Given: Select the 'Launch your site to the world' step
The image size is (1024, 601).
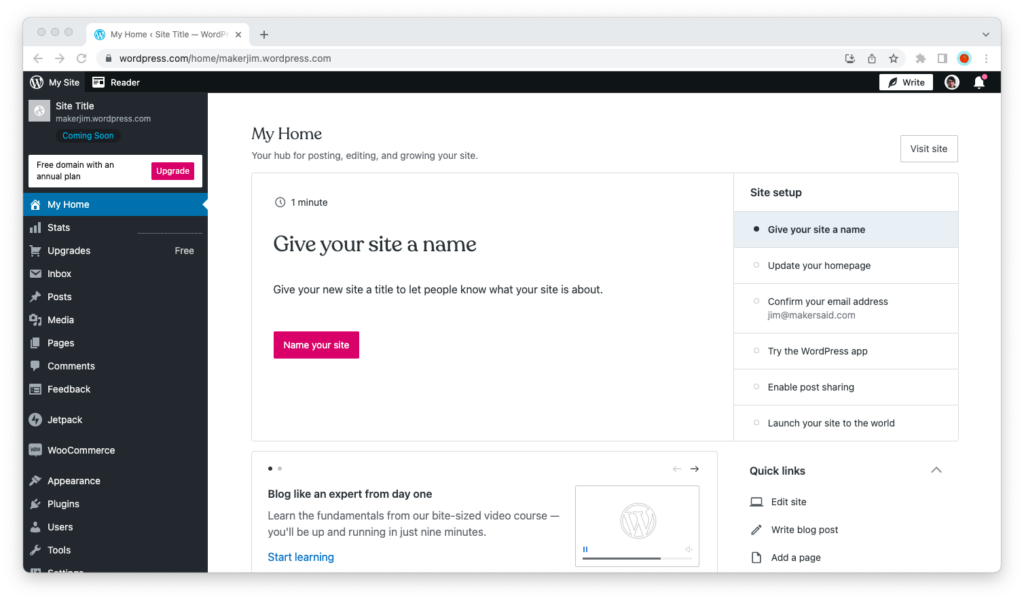Looking at the screenshot, I should [846, 423].
